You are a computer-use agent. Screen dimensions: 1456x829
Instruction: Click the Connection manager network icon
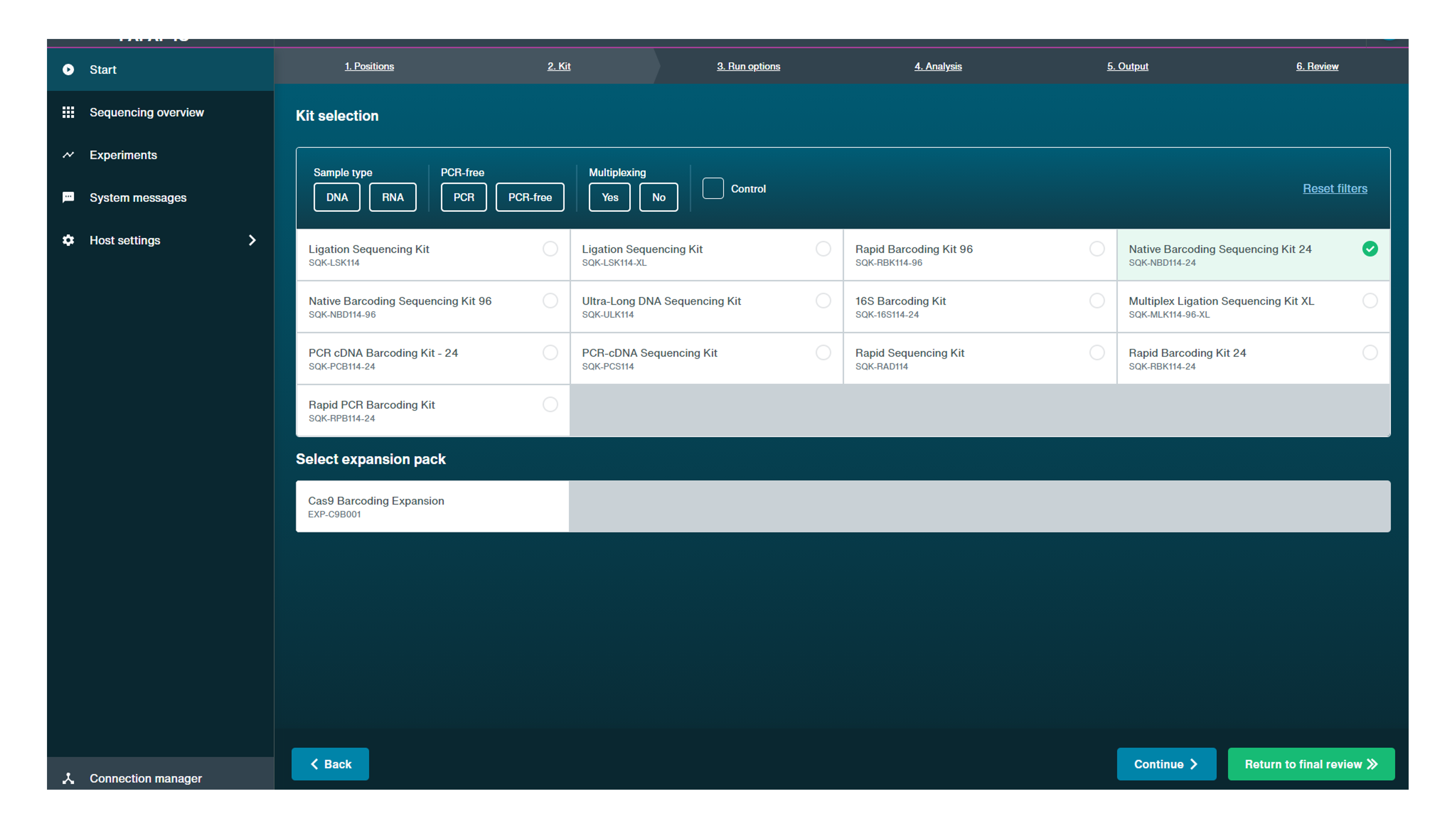[x=68, y=778]
